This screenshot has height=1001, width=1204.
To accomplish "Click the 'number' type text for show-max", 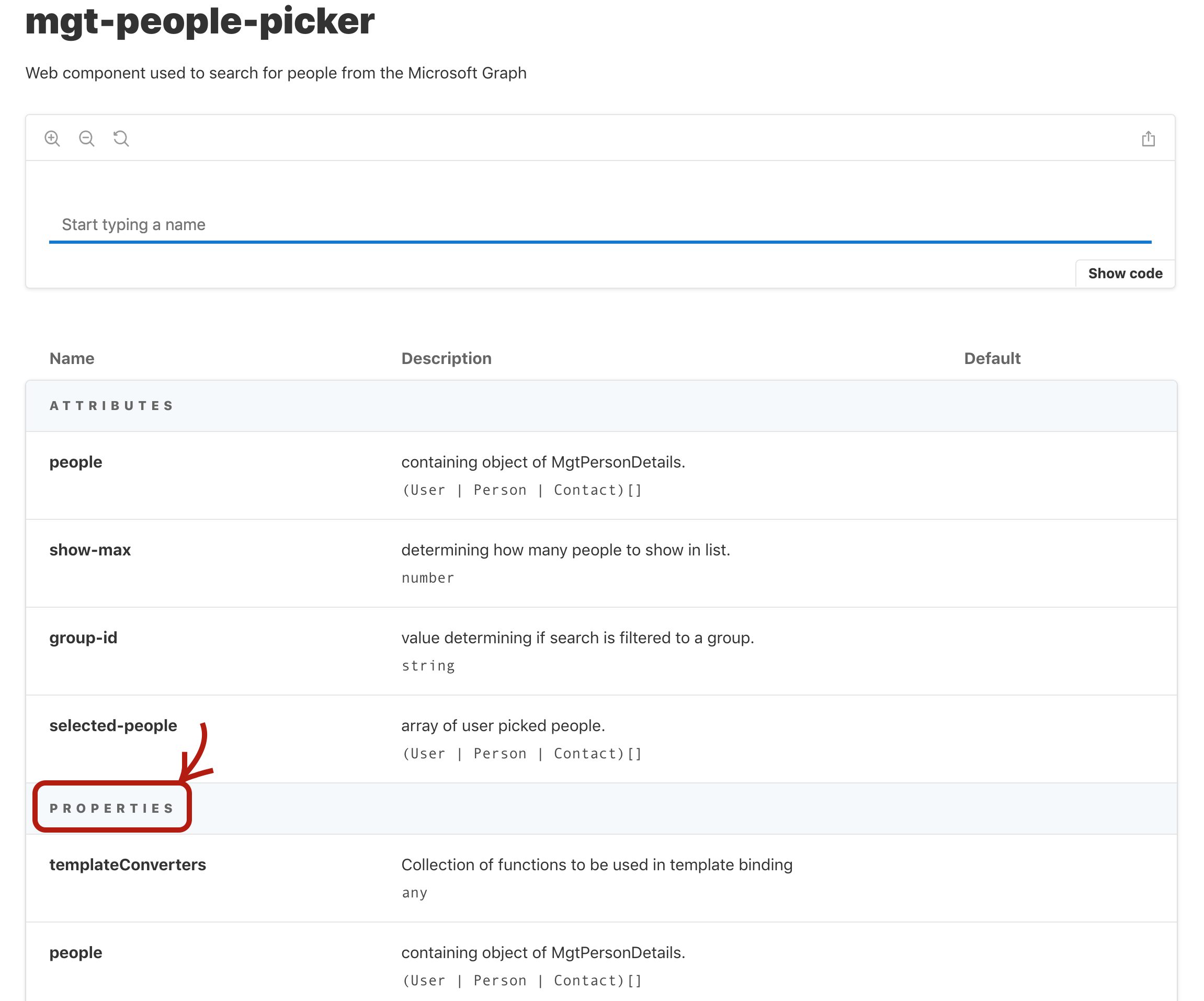I will pyautogui.click(x=428, y=578).
